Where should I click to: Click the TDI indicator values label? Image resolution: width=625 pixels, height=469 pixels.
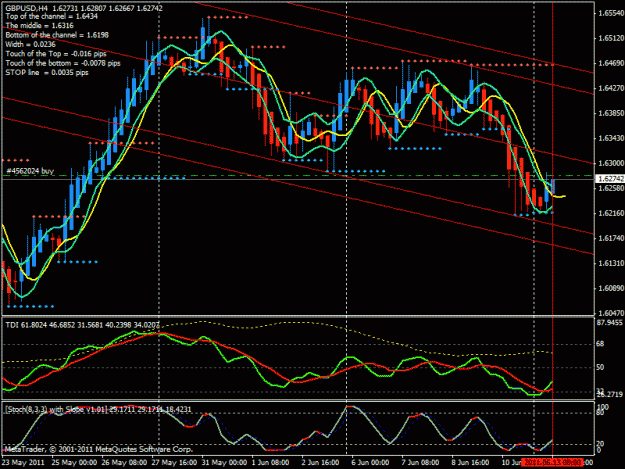[83, 325]
